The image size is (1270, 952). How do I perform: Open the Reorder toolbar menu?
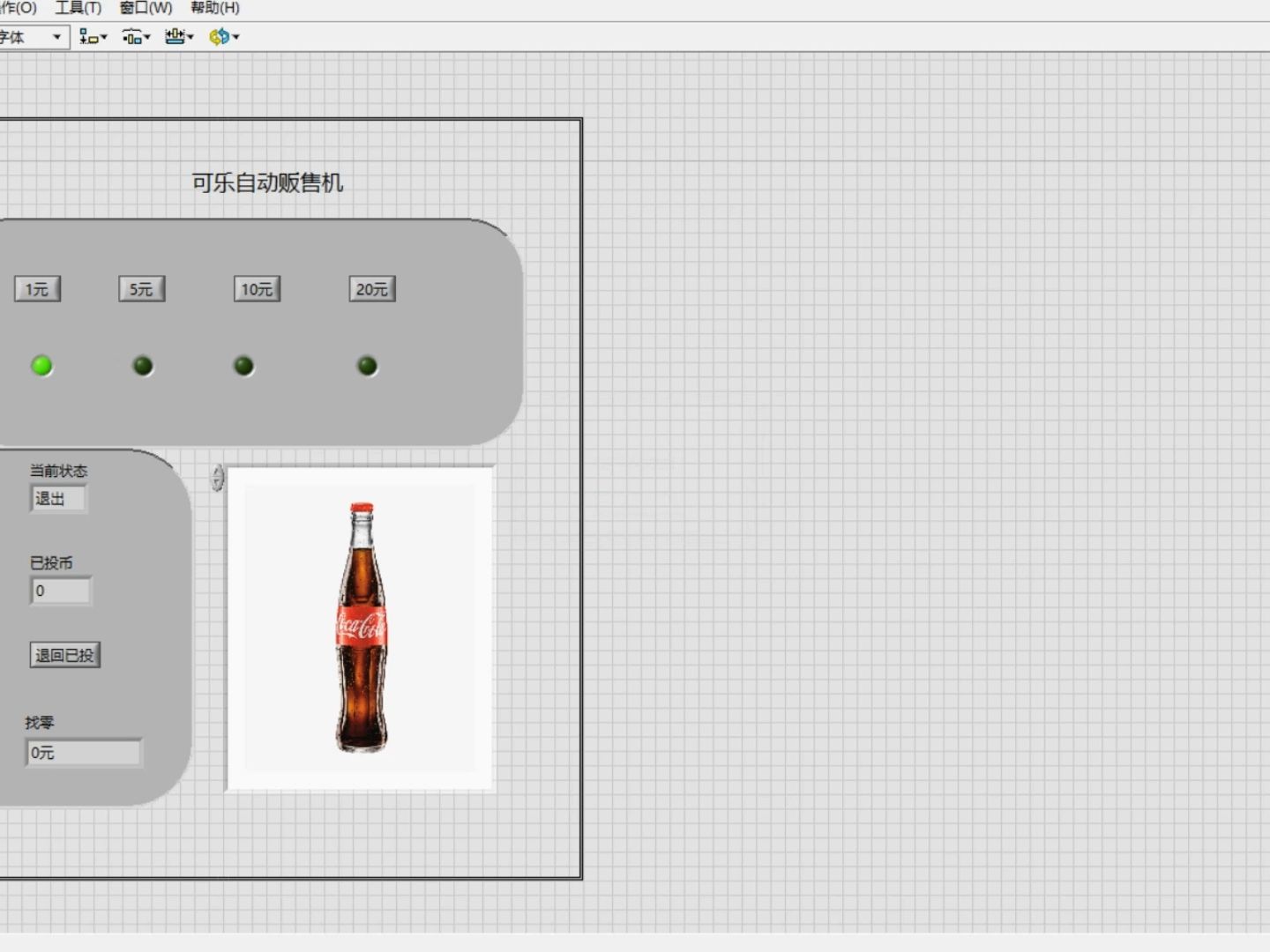(x=223, y=37)
